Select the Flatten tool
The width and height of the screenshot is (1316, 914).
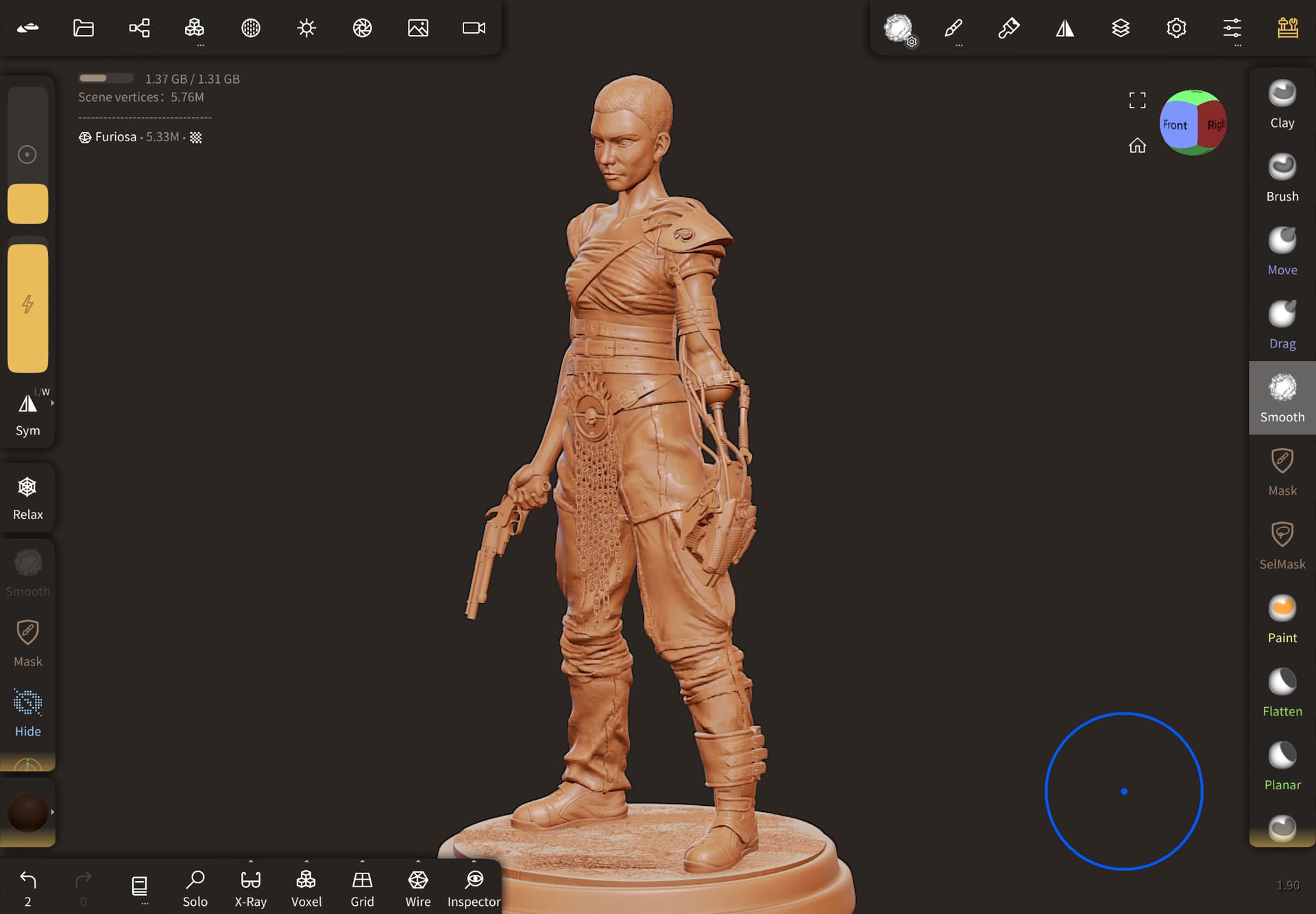pyautogui.click(x=1282, y=692)
